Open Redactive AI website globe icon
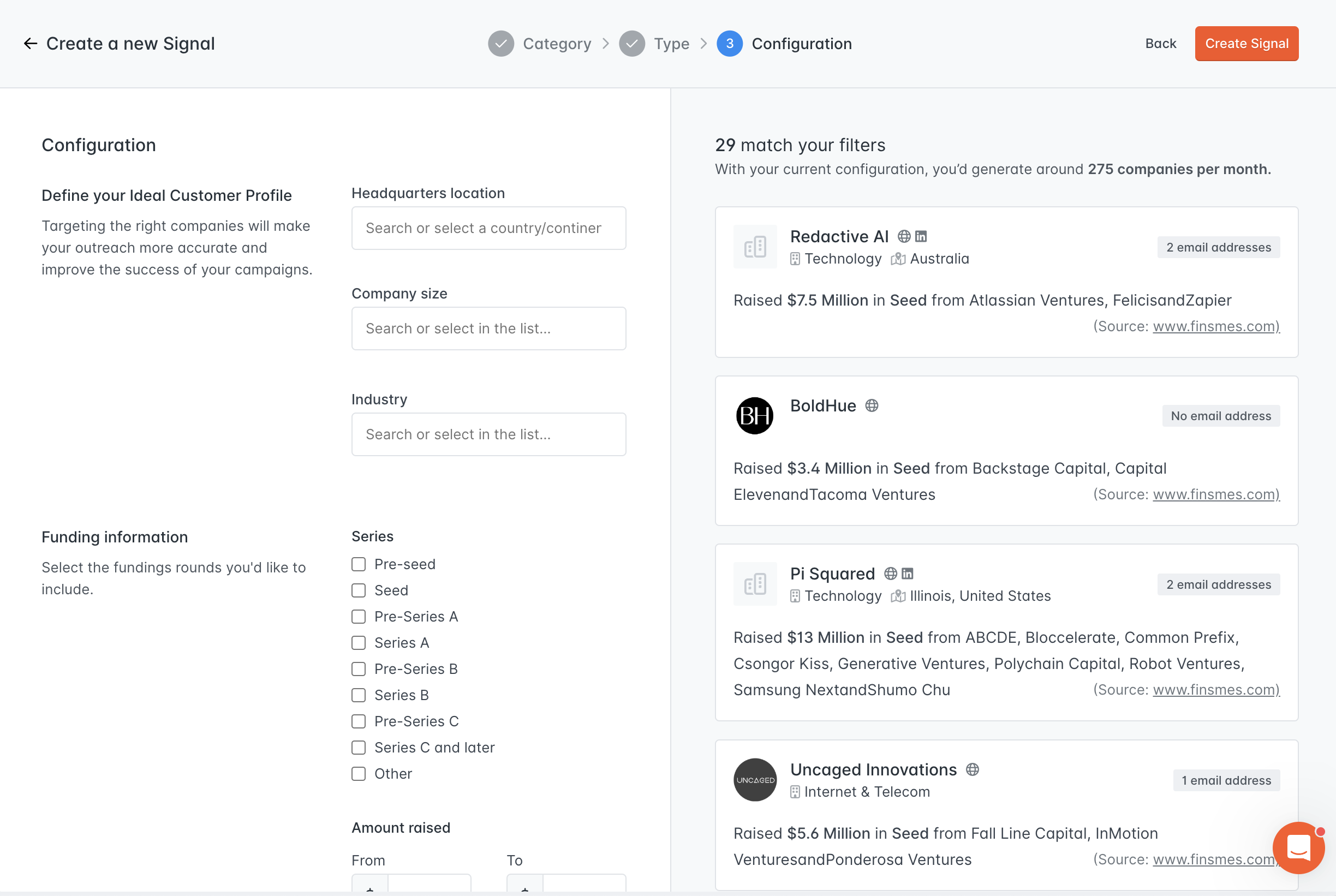1336x896 pixels. click(904, 236)
